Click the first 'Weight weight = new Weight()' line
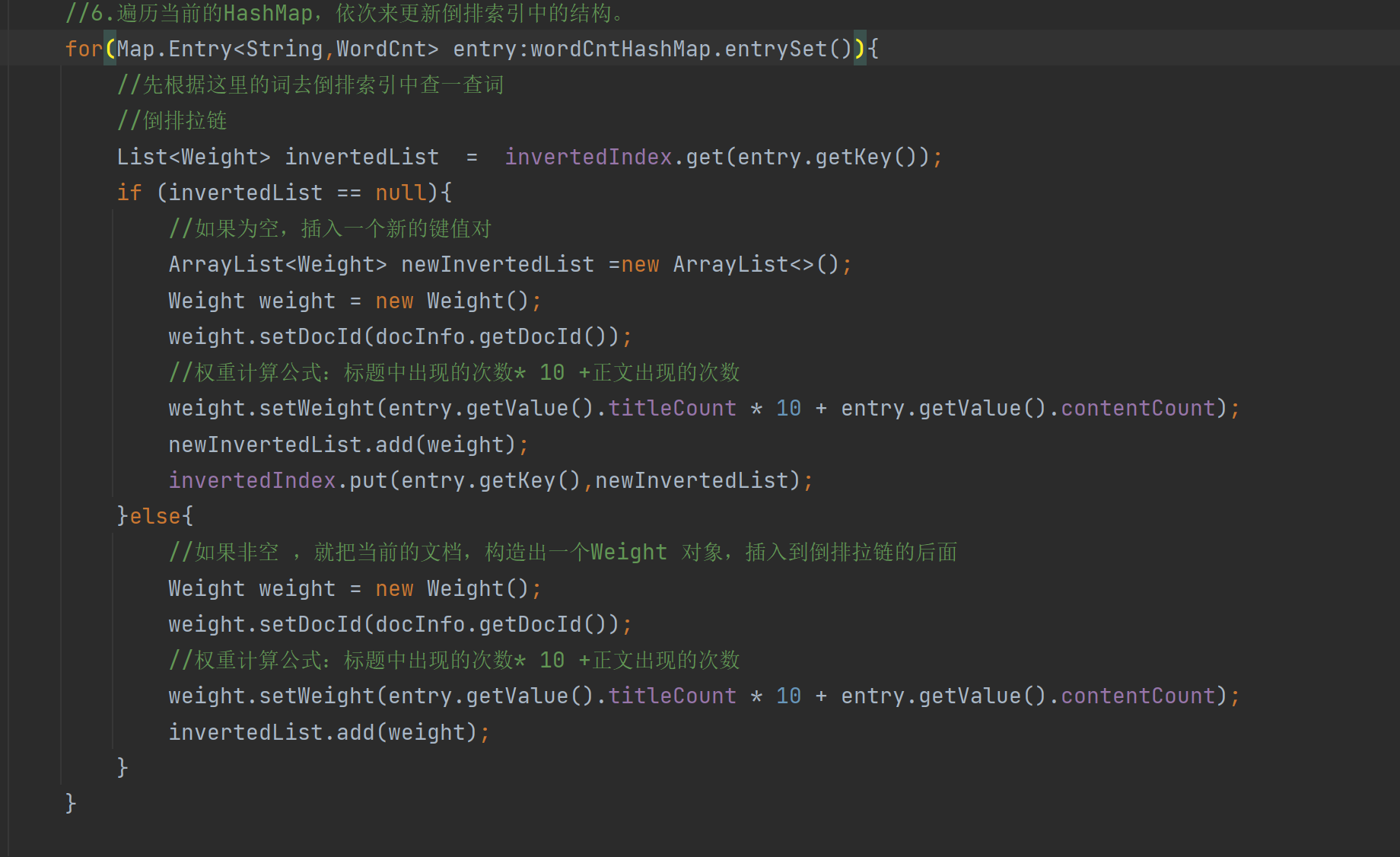Screen dimensions: 1400x857 click(x=355, y=301)
